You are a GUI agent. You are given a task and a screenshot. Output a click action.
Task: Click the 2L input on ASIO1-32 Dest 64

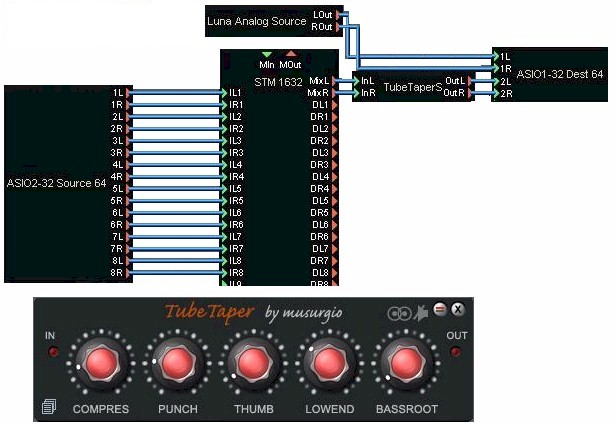(496, 81)
